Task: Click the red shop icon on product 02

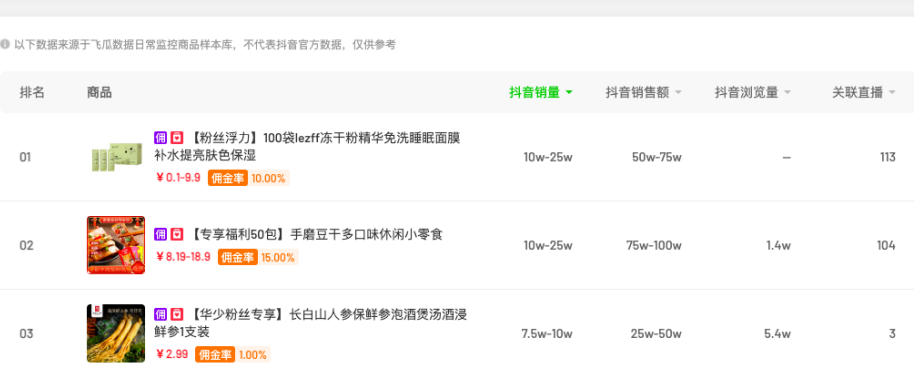Action: click(x=177, y=234)
